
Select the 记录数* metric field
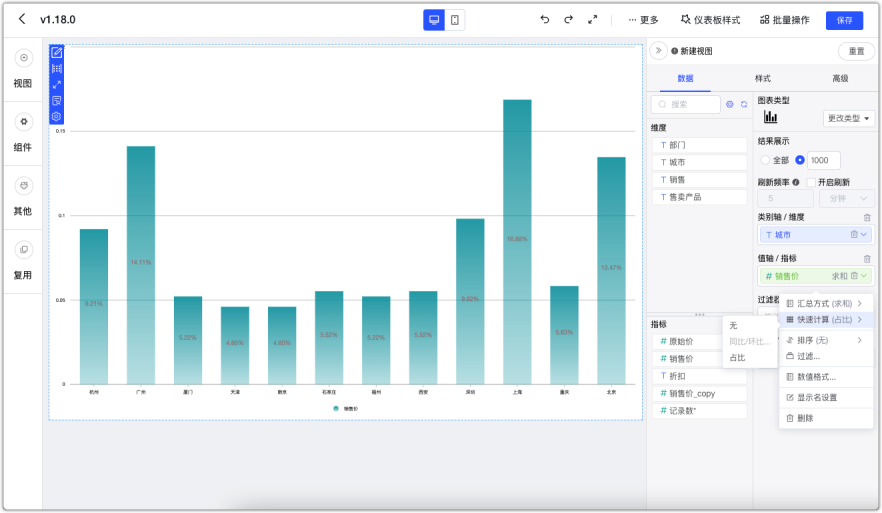[x=700, y=411]
